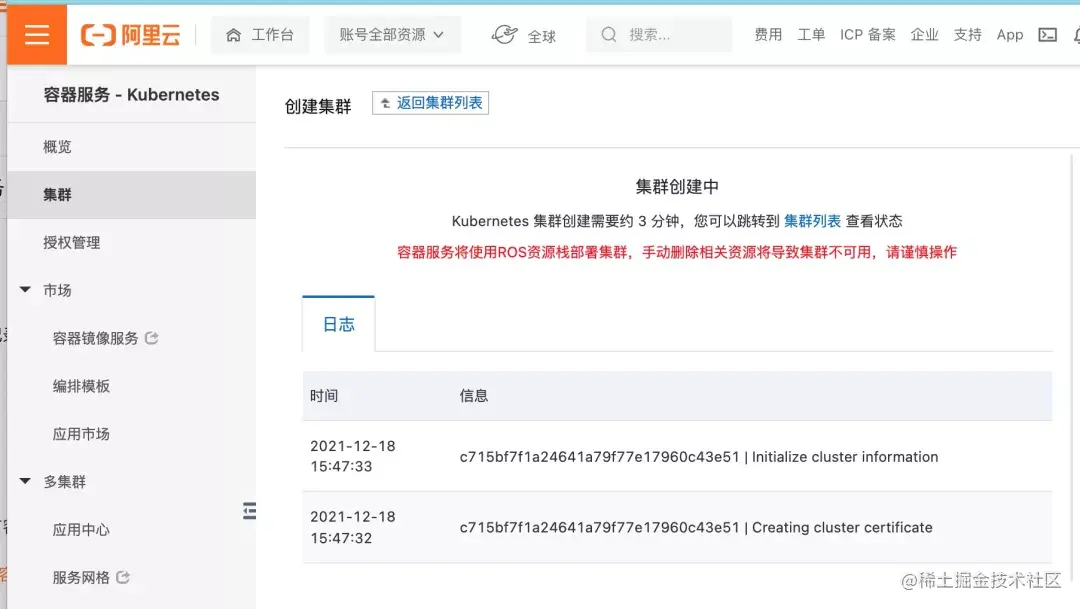Open the 企业 menu
The image size is (1080, 609).
click(924, 34)
